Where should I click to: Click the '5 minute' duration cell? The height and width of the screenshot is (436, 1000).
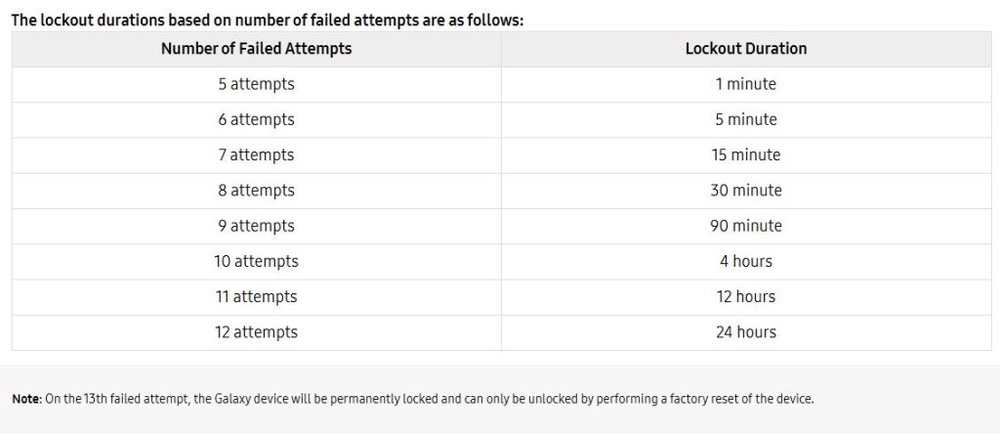point(746,120)
